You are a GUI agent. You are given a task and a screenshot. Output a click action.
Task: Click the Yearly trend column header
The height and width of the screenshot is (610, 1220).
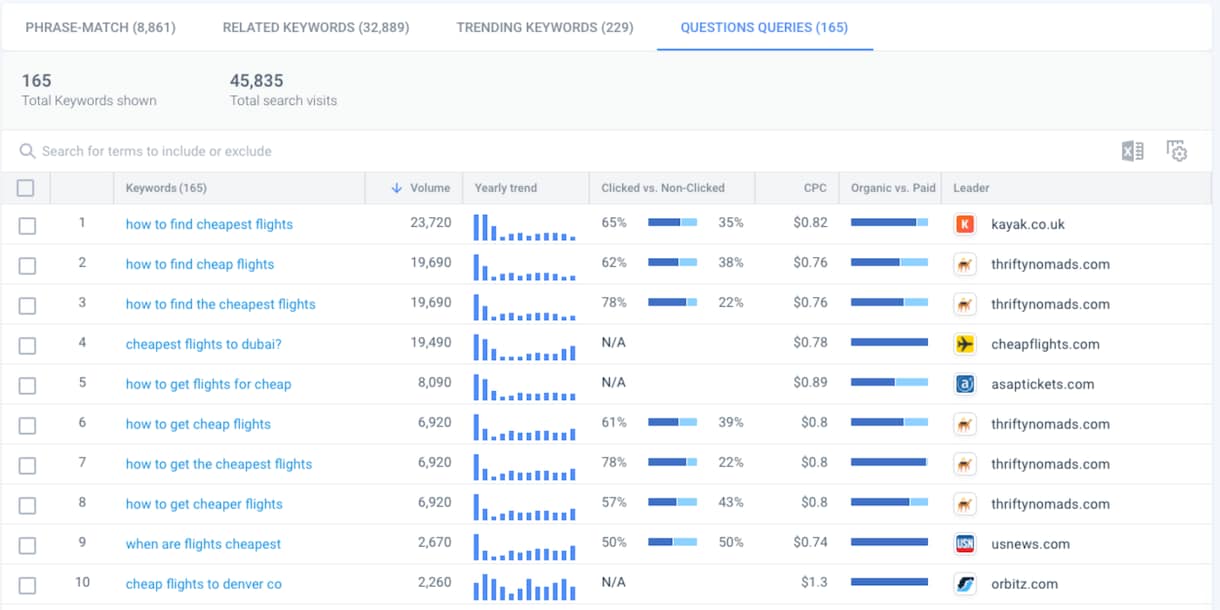[x=505, y=188]
